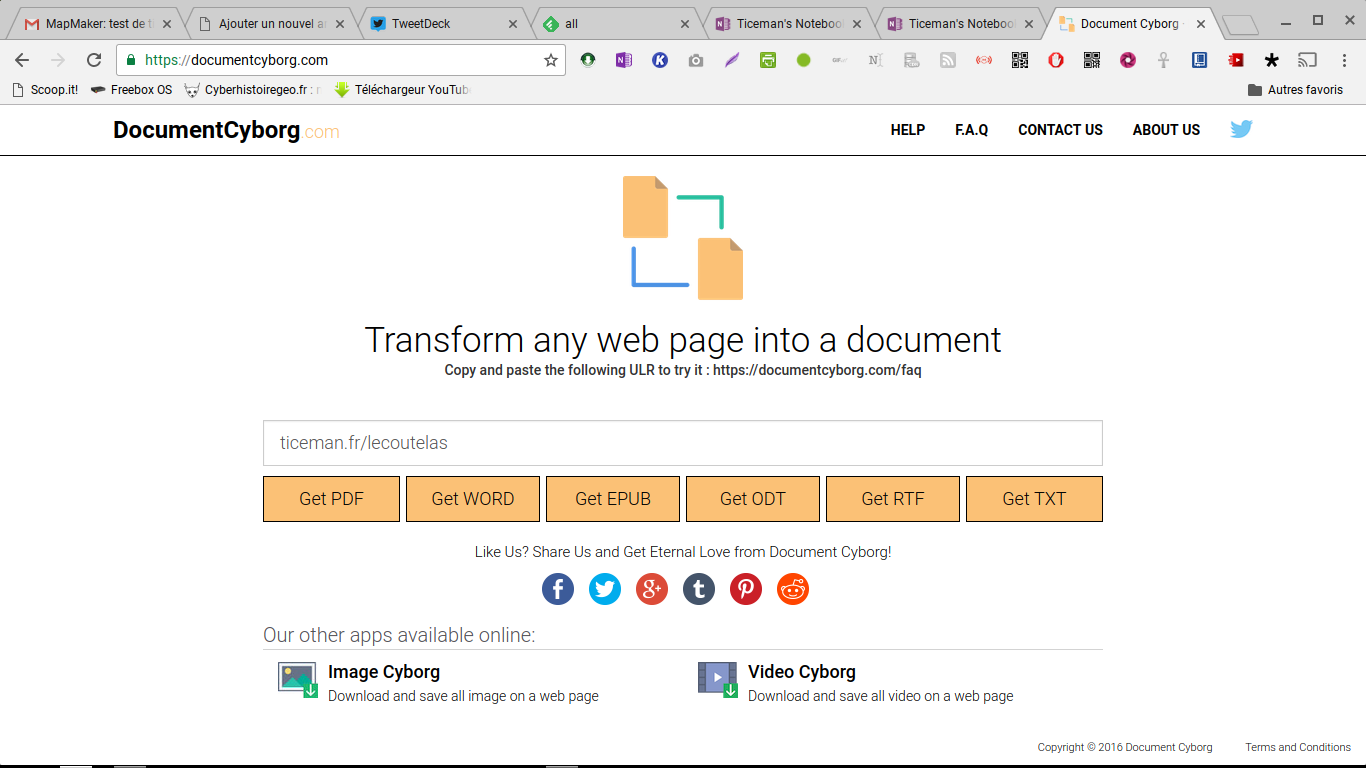Click the Get WORD button
The height and width of the screenshot is (768, 1366).
point(473,499)
